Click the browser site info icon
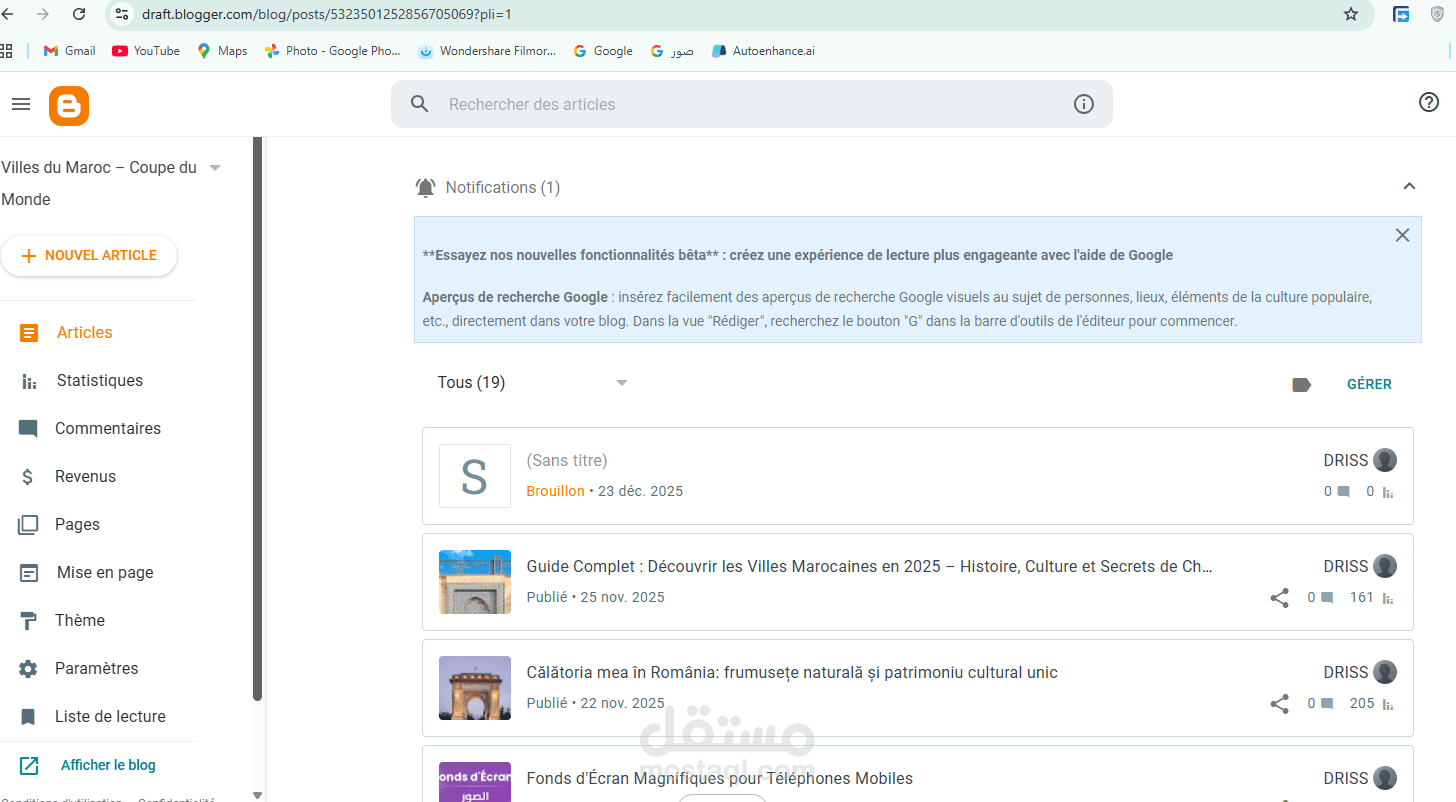 click(x=122, y=14)
